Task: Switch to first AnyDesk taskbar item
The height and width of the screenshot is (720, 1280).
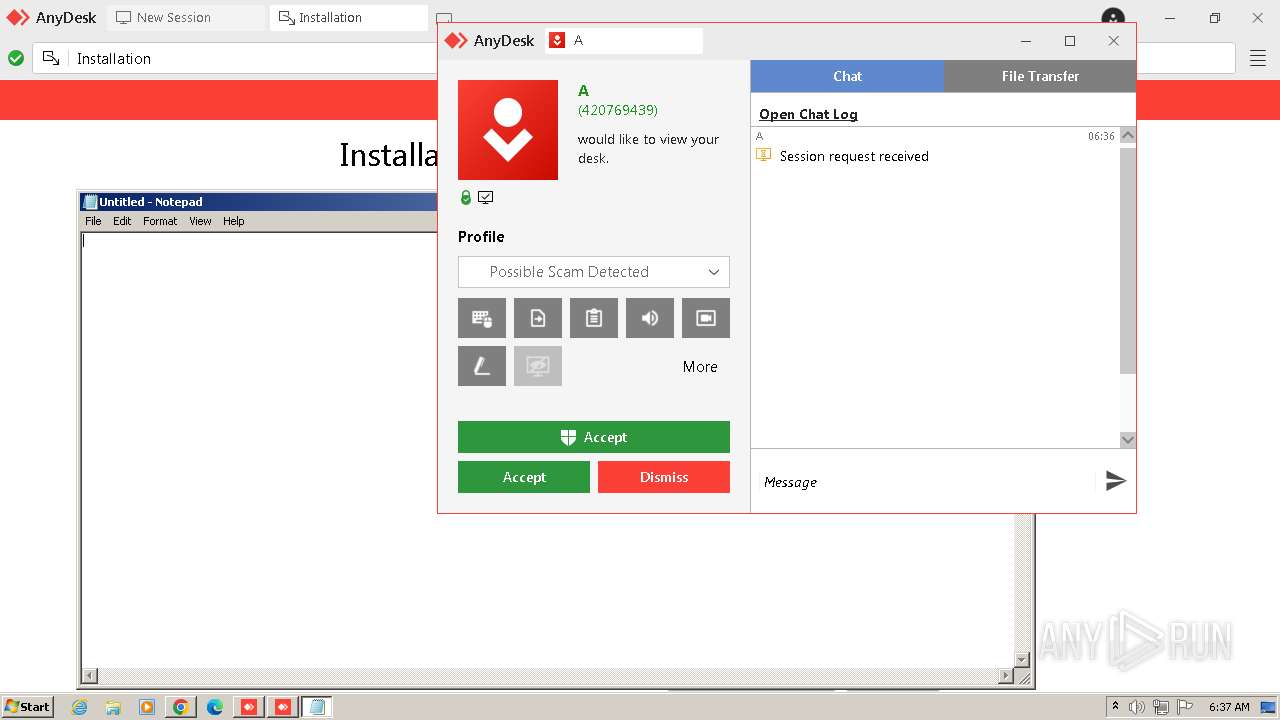Action: (x=249, y=707)
